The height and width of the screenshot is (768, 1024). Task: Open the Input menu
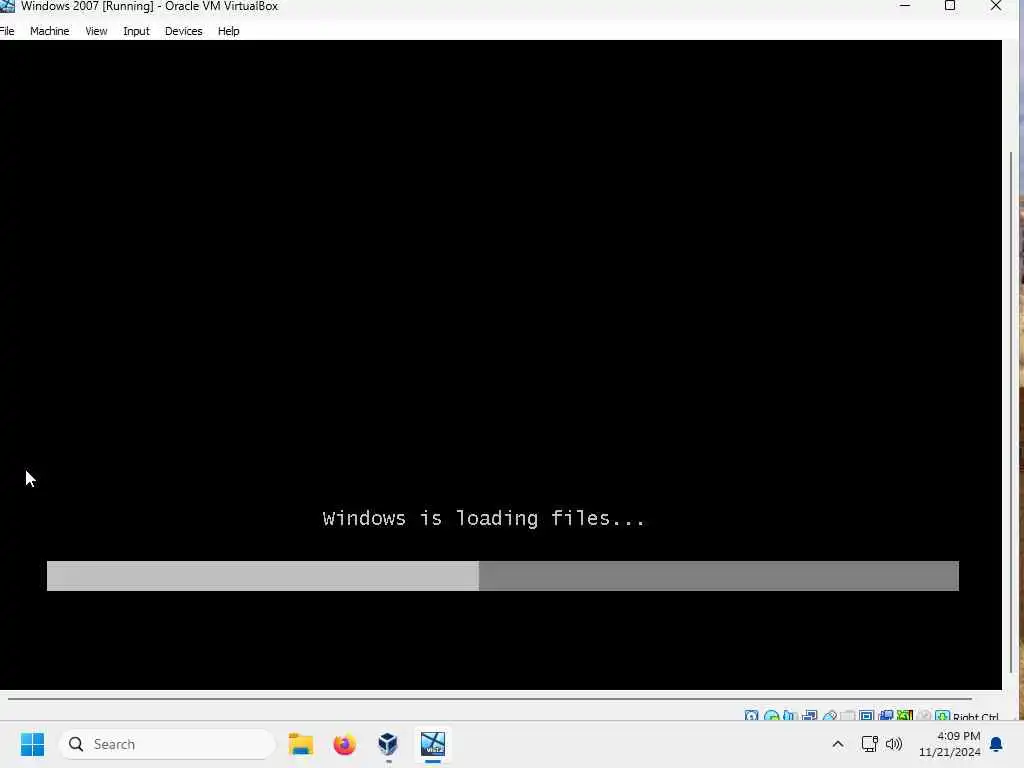coord(136,31)
